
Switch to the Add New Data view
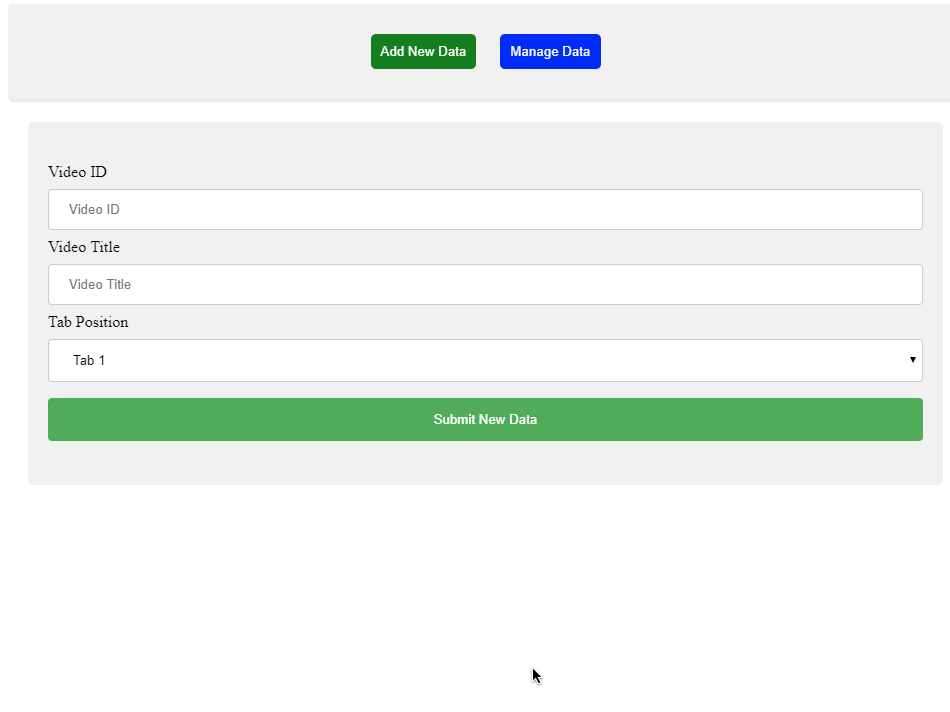pyautogui.click(x=423, y=52)
